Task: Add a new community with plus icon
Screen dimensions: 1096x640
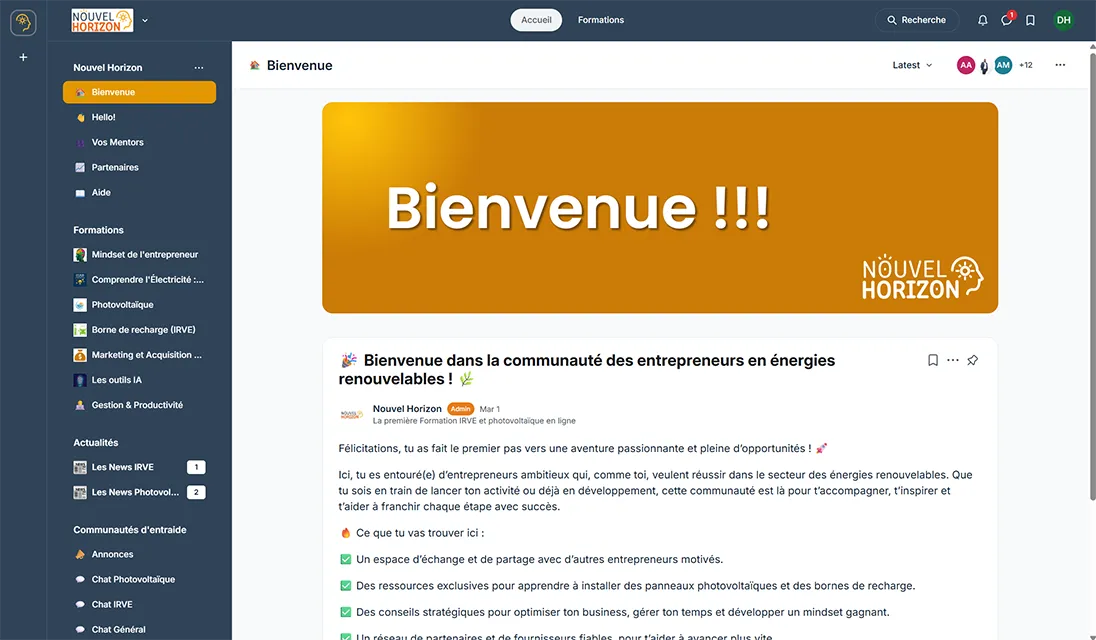Action: 23,57
